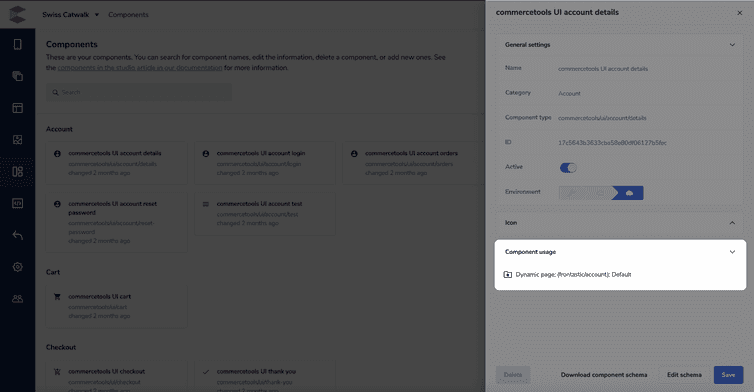The height and width of the screenshot is (392, 754).
Task: Click the component search field
Action: [139, 92]
